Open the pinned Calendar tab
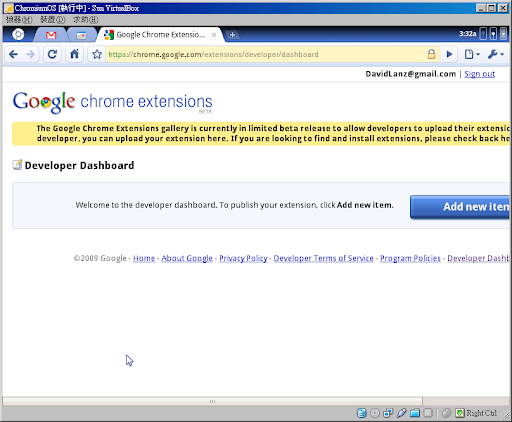Viewport: 512px width, 422px height. click(81, 35)
